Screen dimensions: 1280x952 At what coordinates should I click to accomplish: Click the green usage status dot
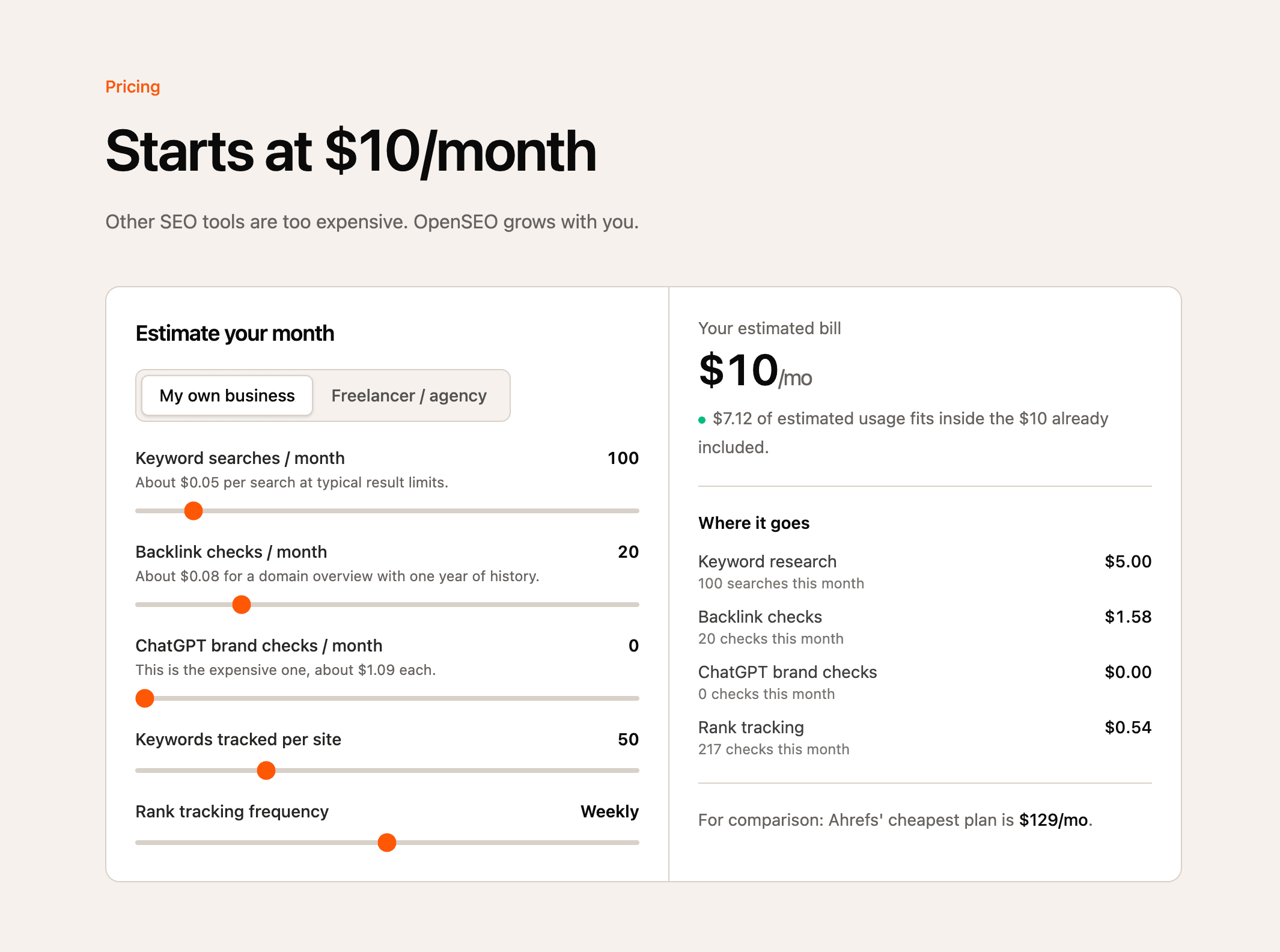tap(702, 420)
